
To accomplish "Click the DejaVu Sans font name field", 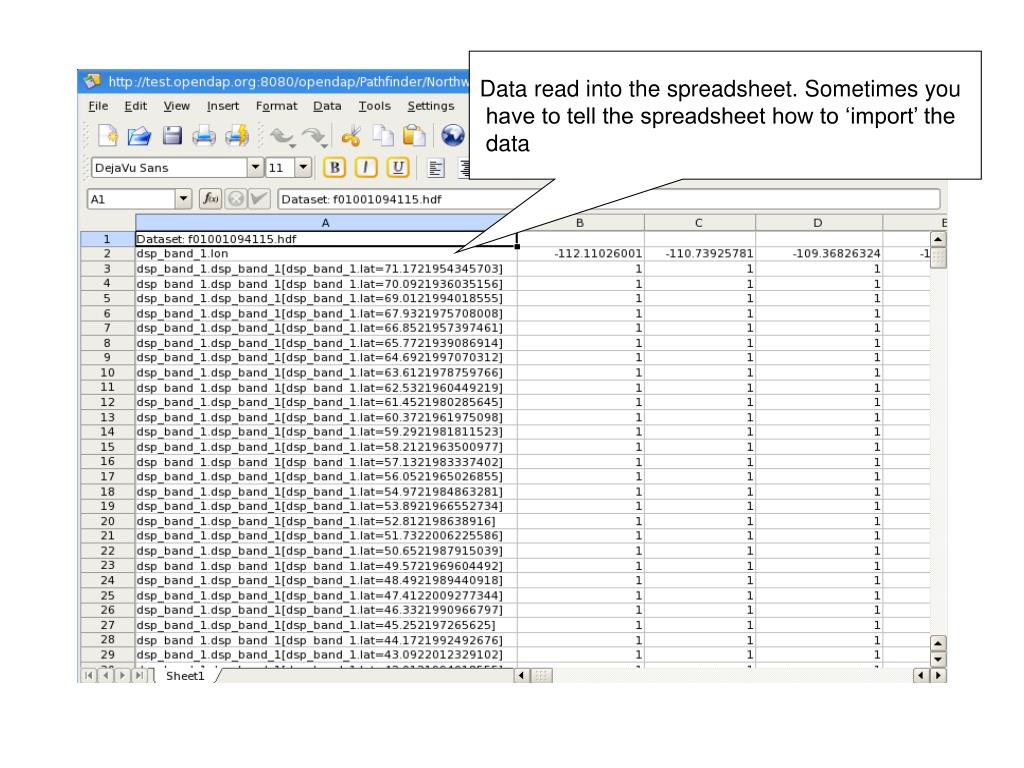I will click(169, 168).
